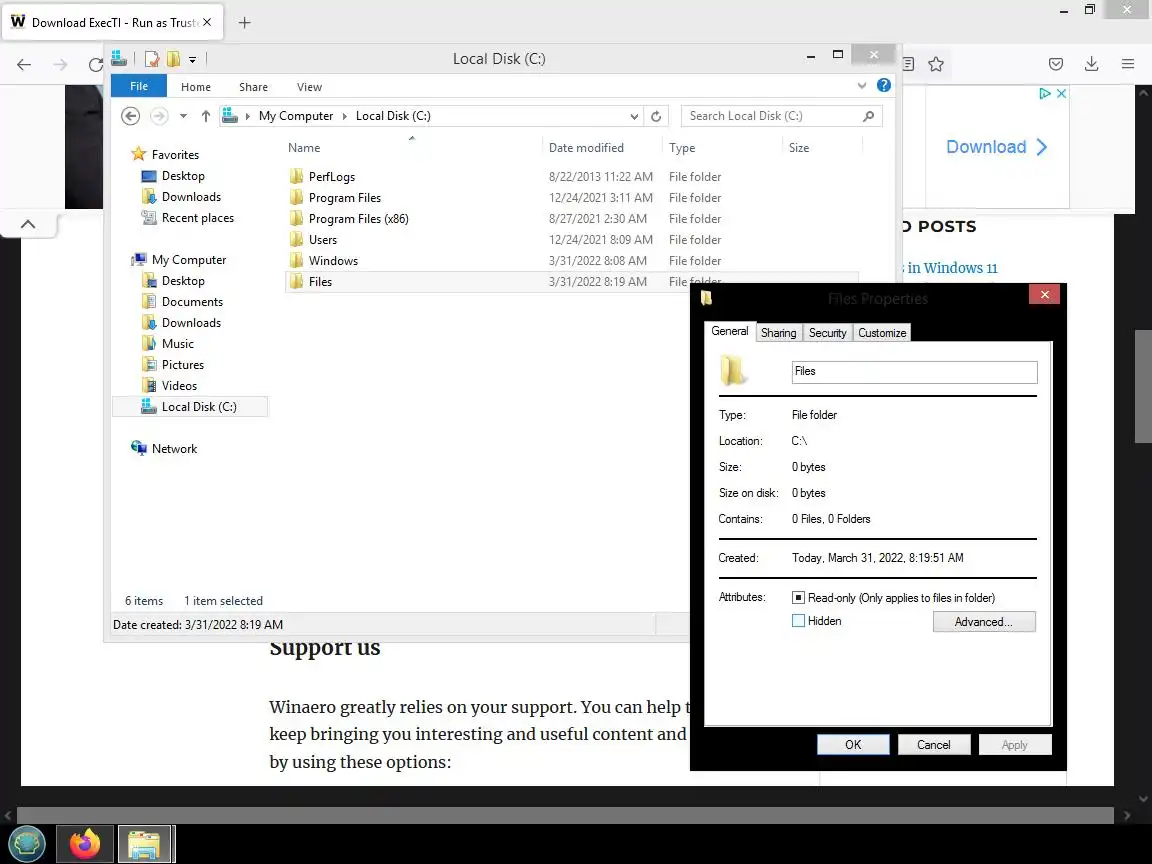Open the File ribbon tab

[x=139, y=86]
